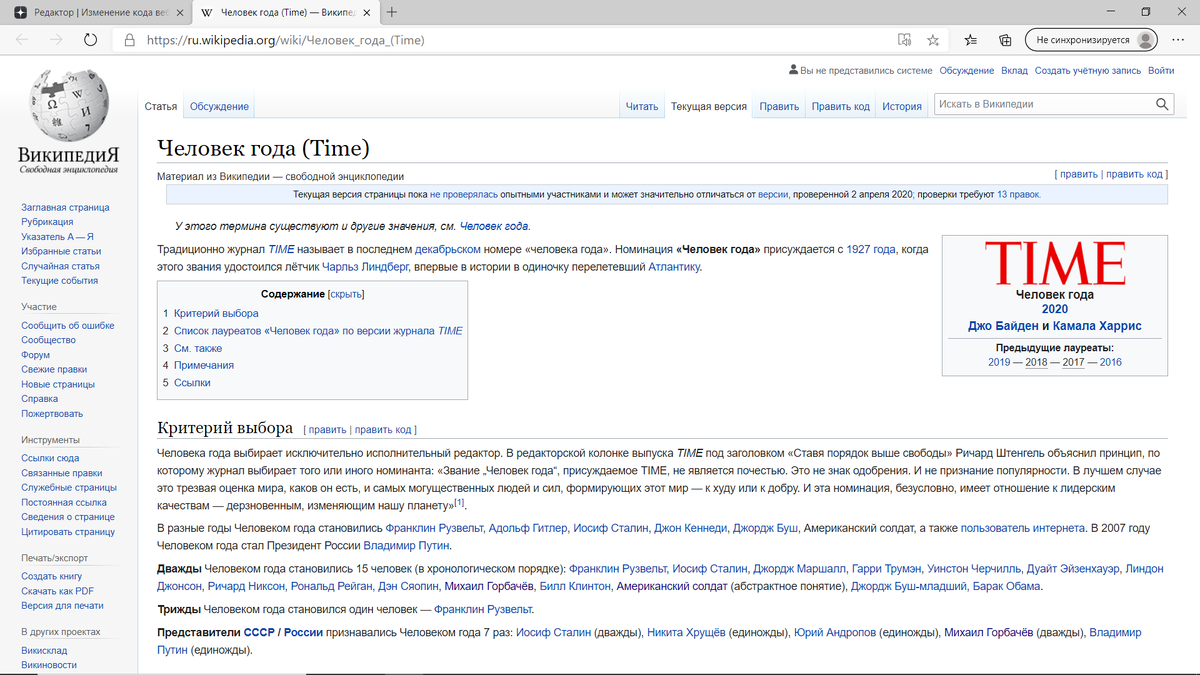Click the not-synced profile button
This screenshot has height=675, width=1200.
pyautogui.click(x=1092, y=40)
